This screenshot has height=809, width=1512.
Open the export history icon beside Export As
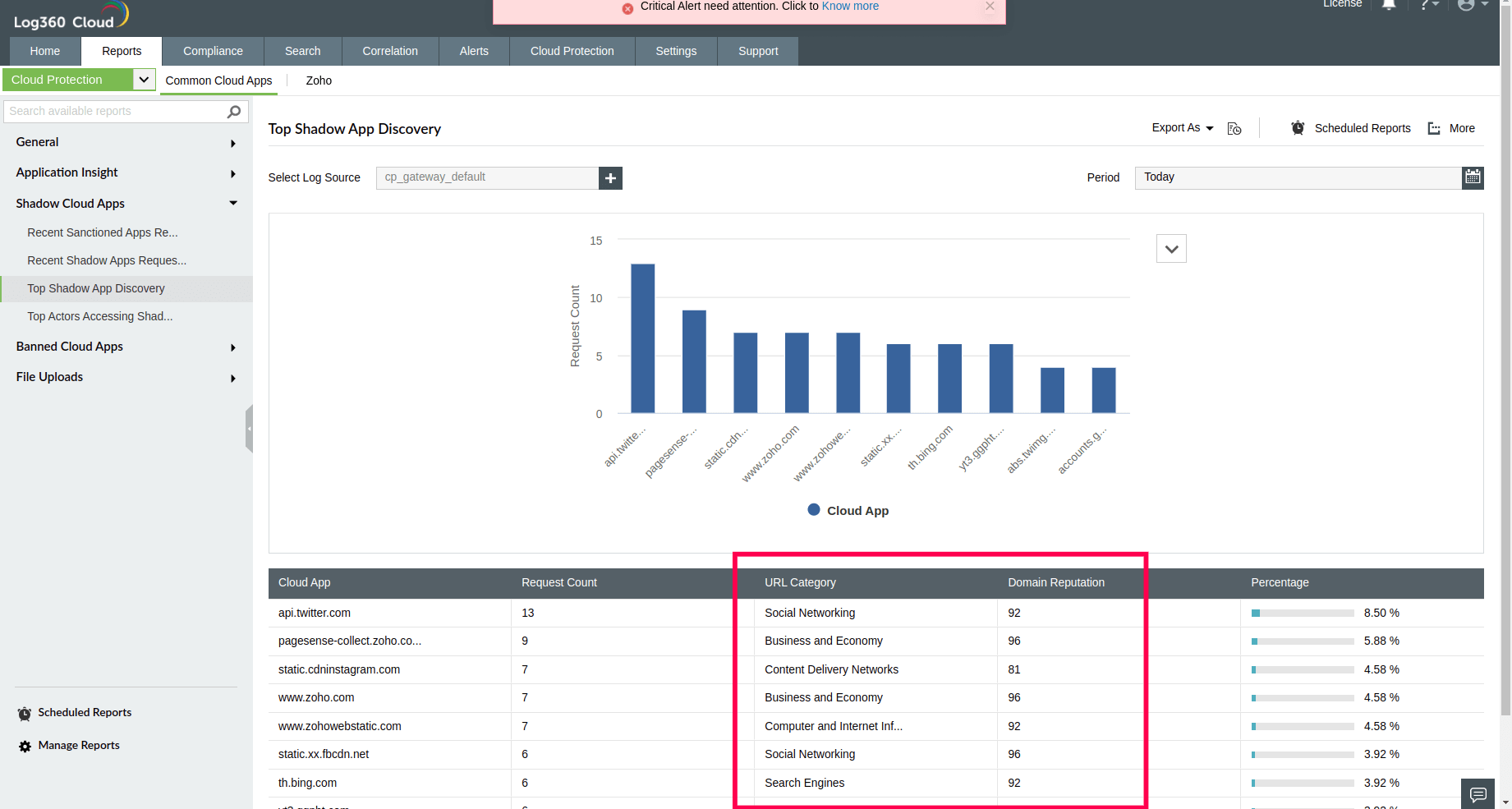pos(1234,128)
